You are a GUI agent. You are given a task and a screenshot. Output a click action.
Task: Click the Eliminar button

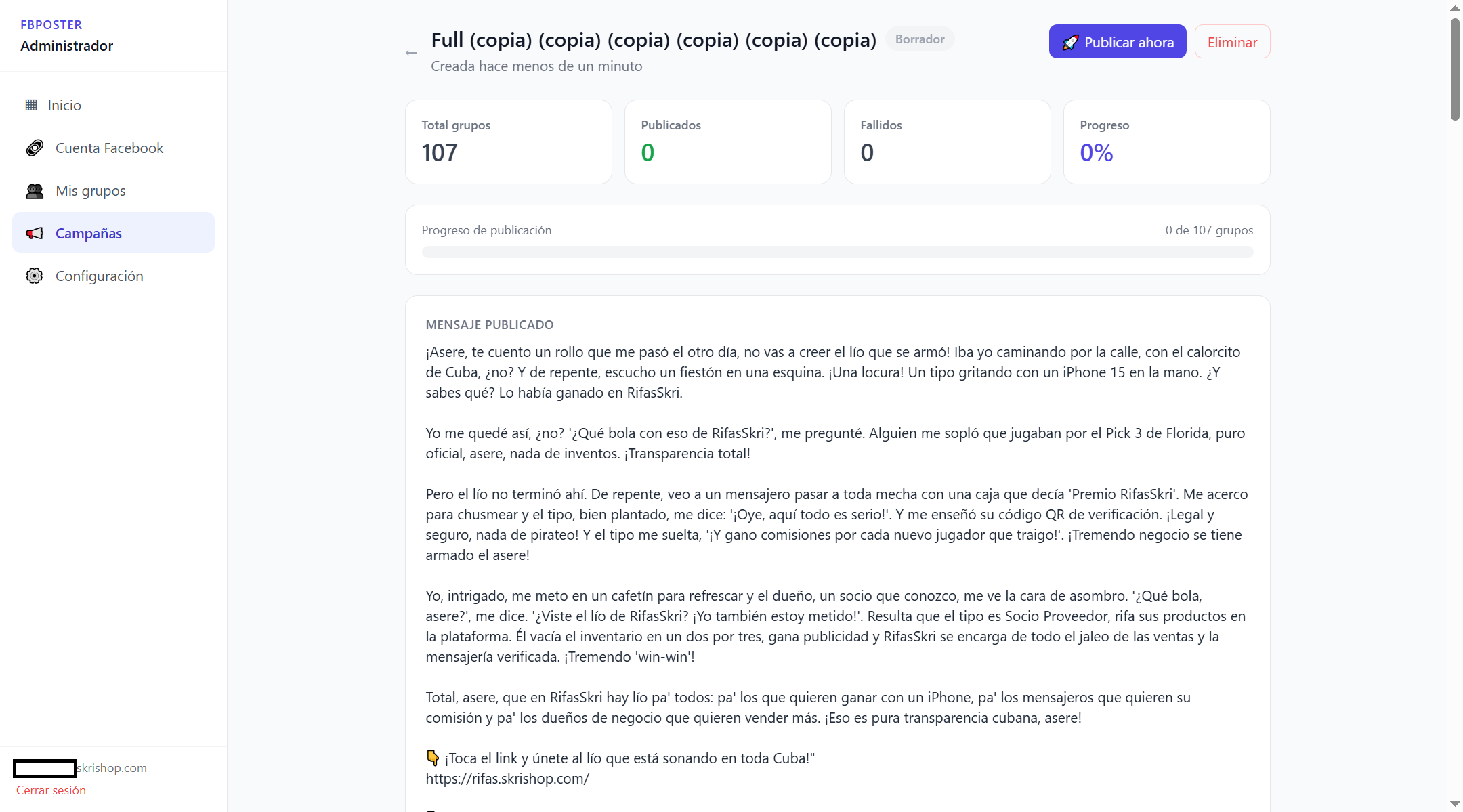[x=1232, y=41]
